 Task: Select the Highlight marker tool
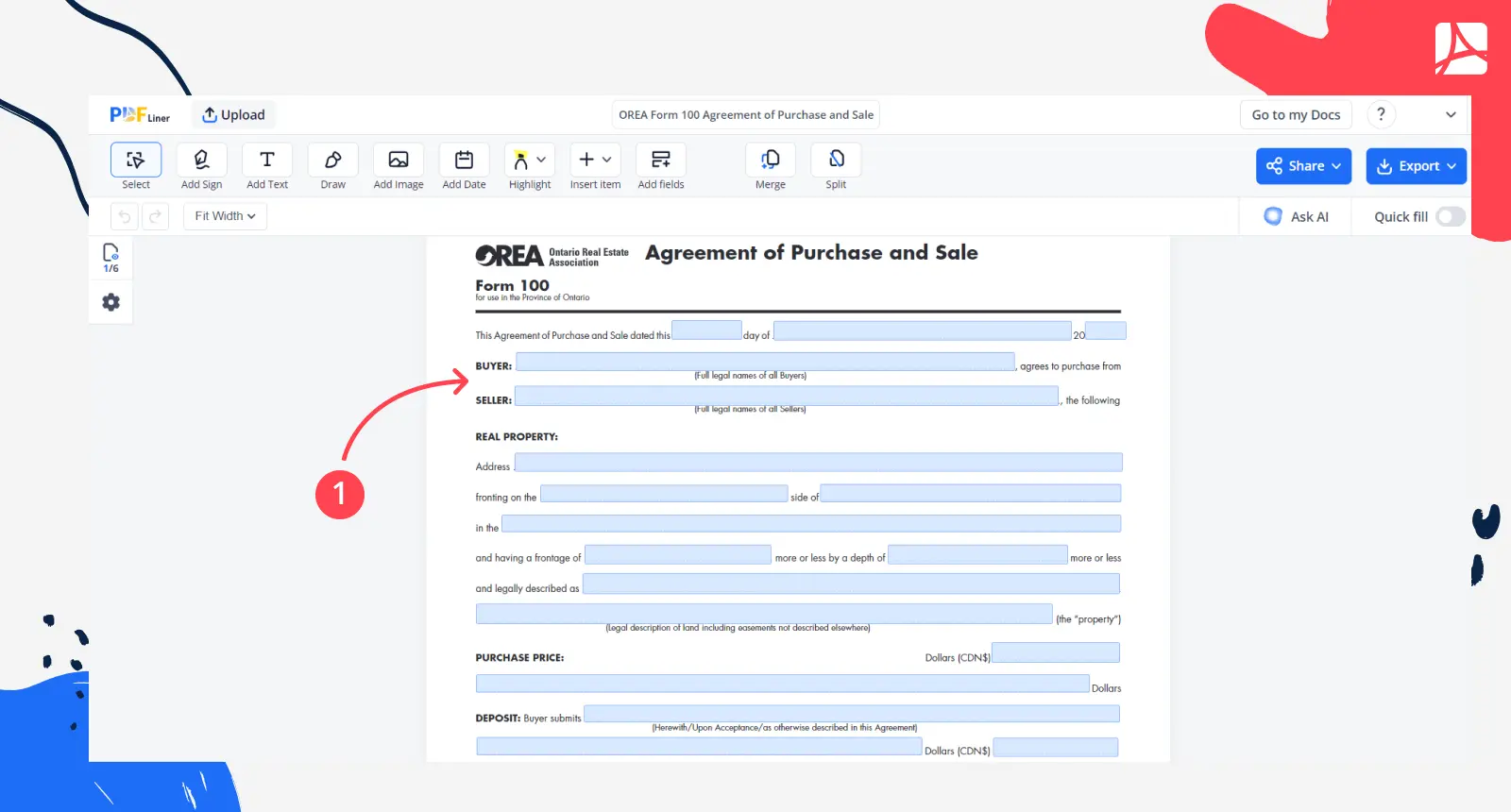coord(520,160)
